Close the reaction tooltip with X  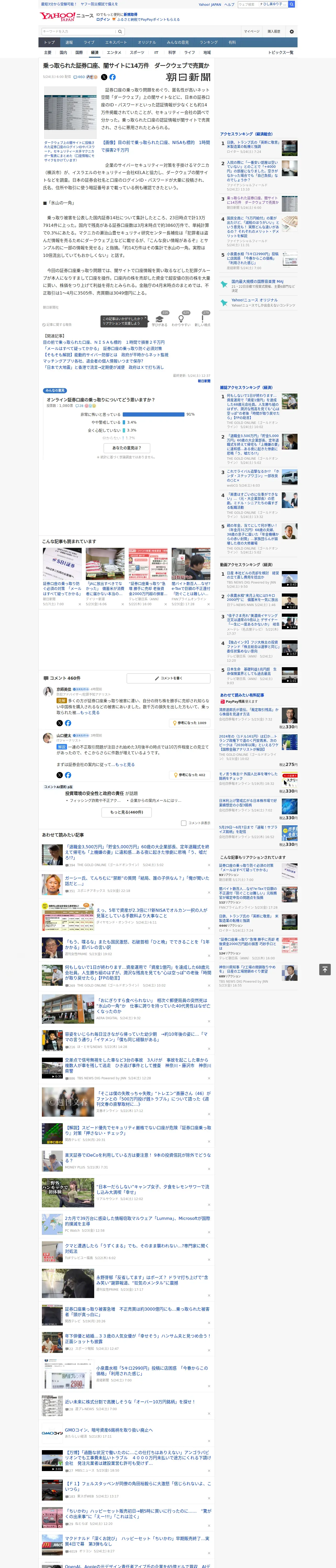coord(145,318)
